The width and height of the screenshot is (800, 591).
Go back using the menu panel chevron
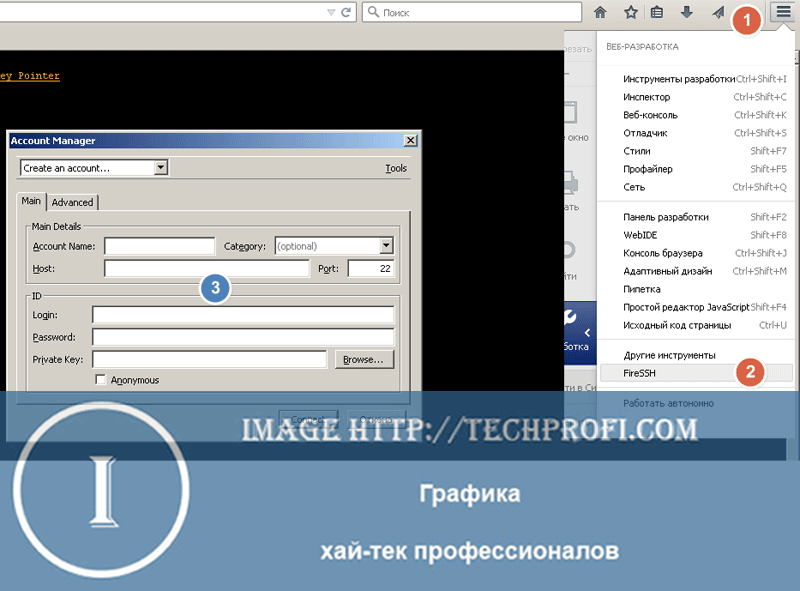coord(587,333)
